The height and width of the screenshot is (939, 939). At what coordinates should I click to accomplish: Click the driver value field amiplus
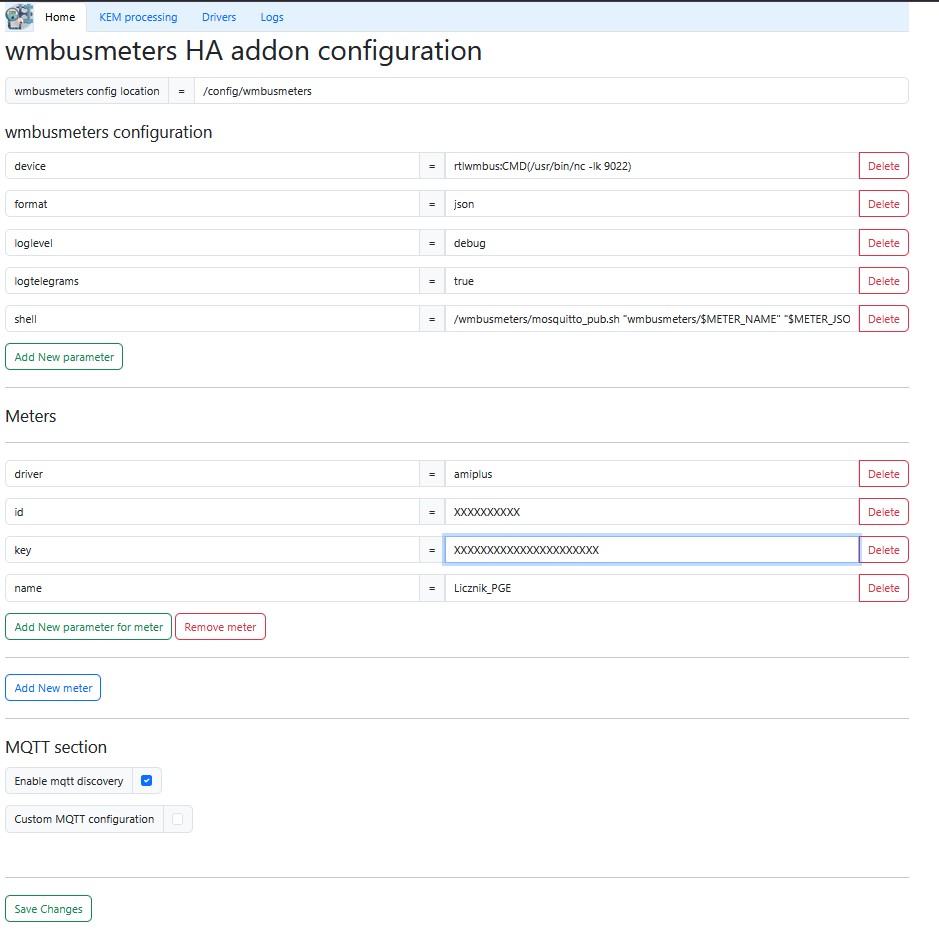point(650,474)
